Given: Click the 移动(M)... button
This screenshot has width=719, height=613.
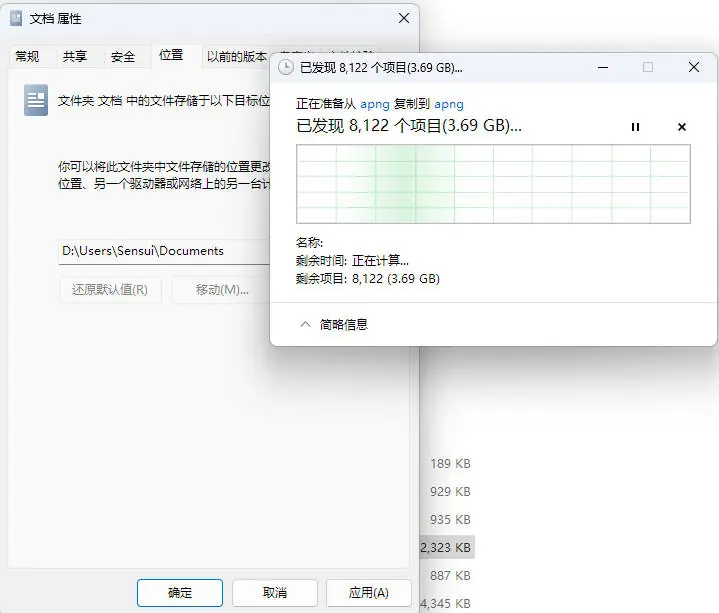Looking at the screenshot, I should tap(222, 290).
